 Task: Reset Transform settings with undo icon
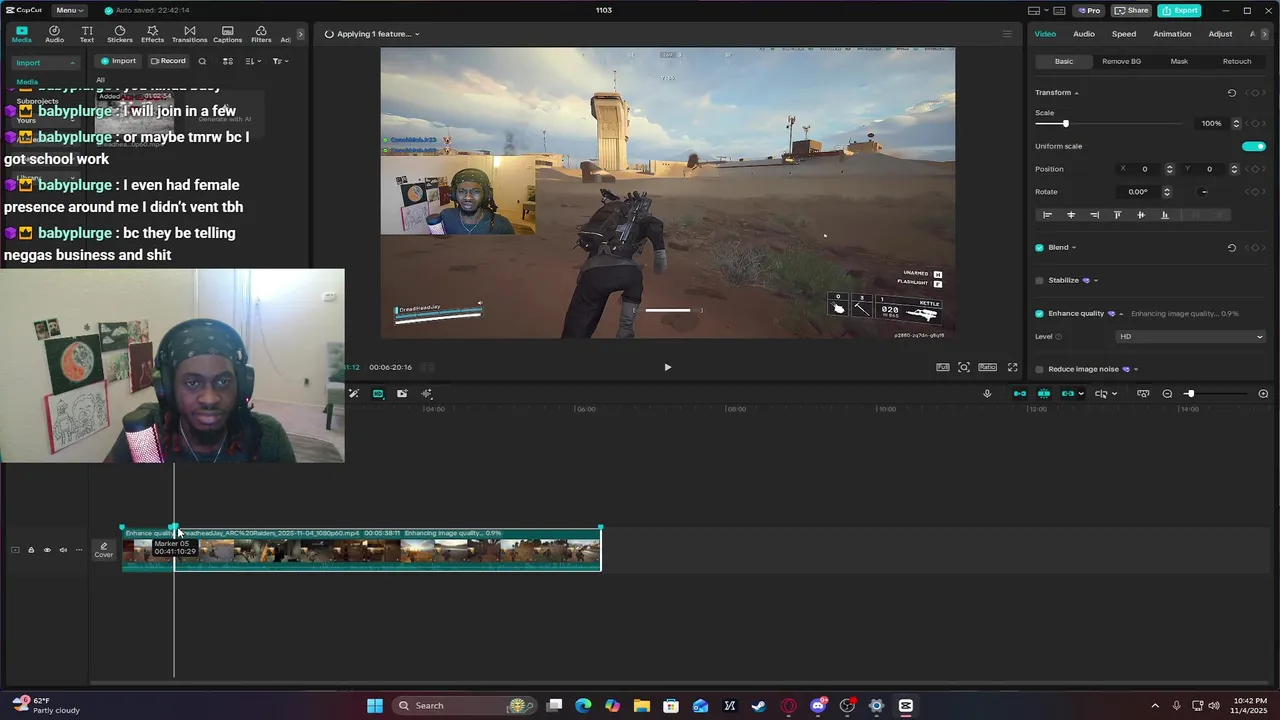click(1231, 93)
